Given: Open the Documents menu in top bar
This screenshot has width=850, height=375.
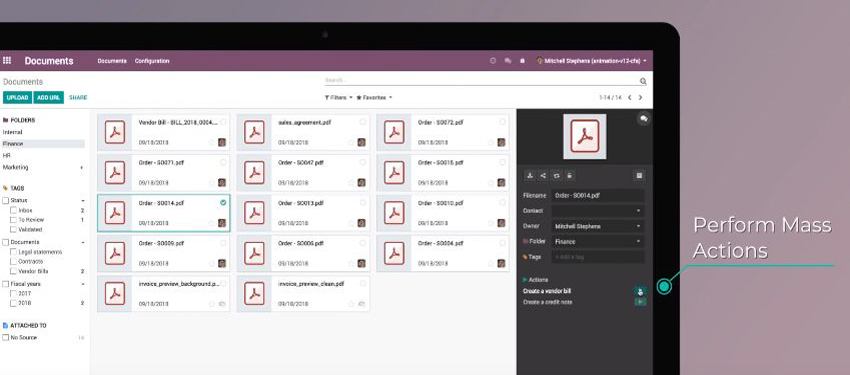Looking at the screenshot, I should 112,61.
